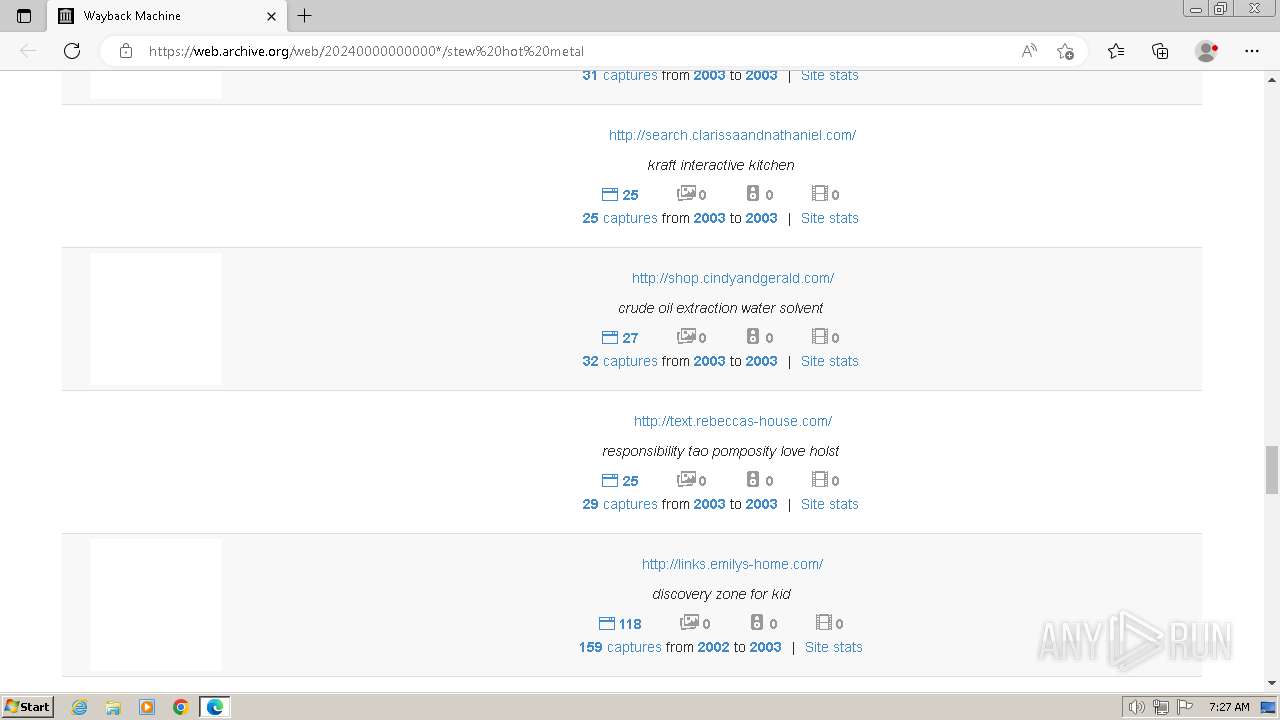Image resolution: width=1280 pixels, height=720 pixels.
Task: Click the scrollbar down arrow
Action: click(1271, 683)
